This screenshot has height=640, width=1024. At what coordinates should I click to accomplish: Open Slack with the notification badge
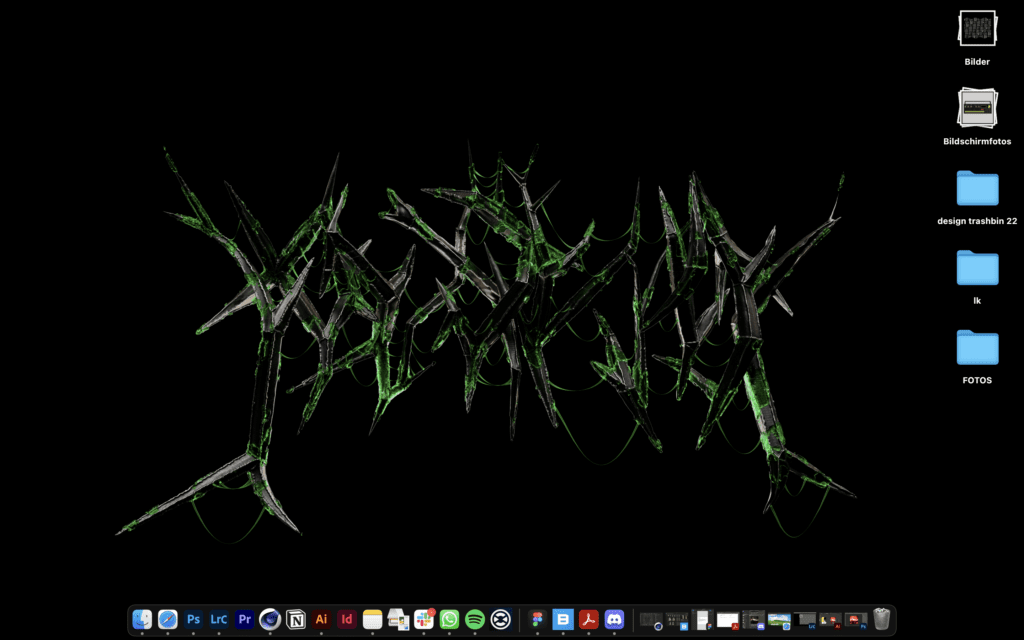click(424, 620)
